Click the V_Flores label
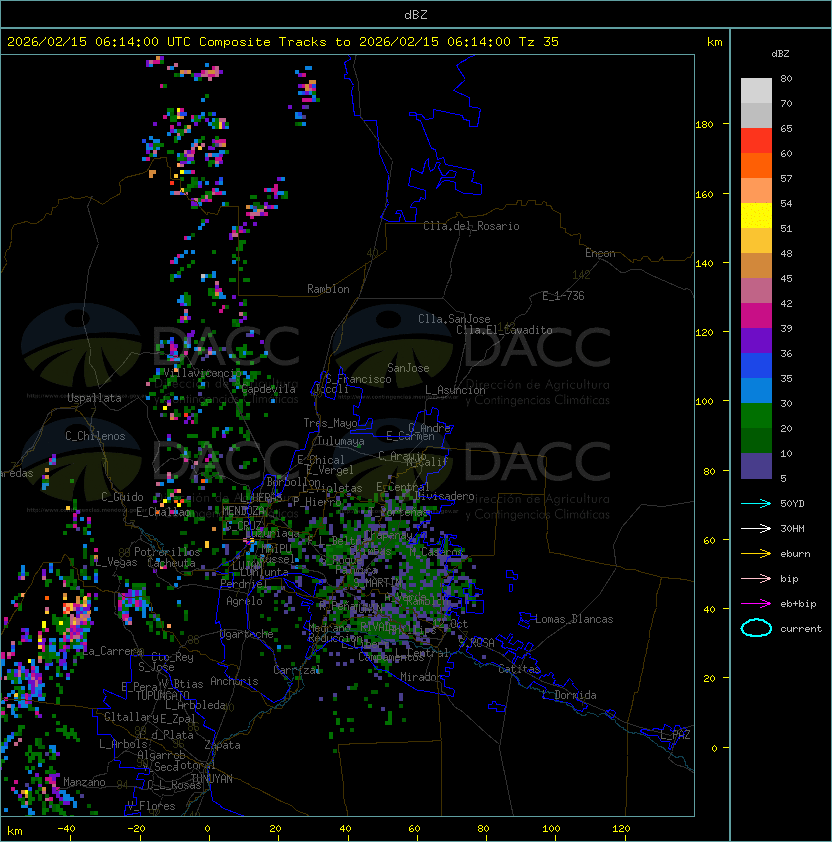The width and height of the screenshot is (832, 842). pos(151,806)
